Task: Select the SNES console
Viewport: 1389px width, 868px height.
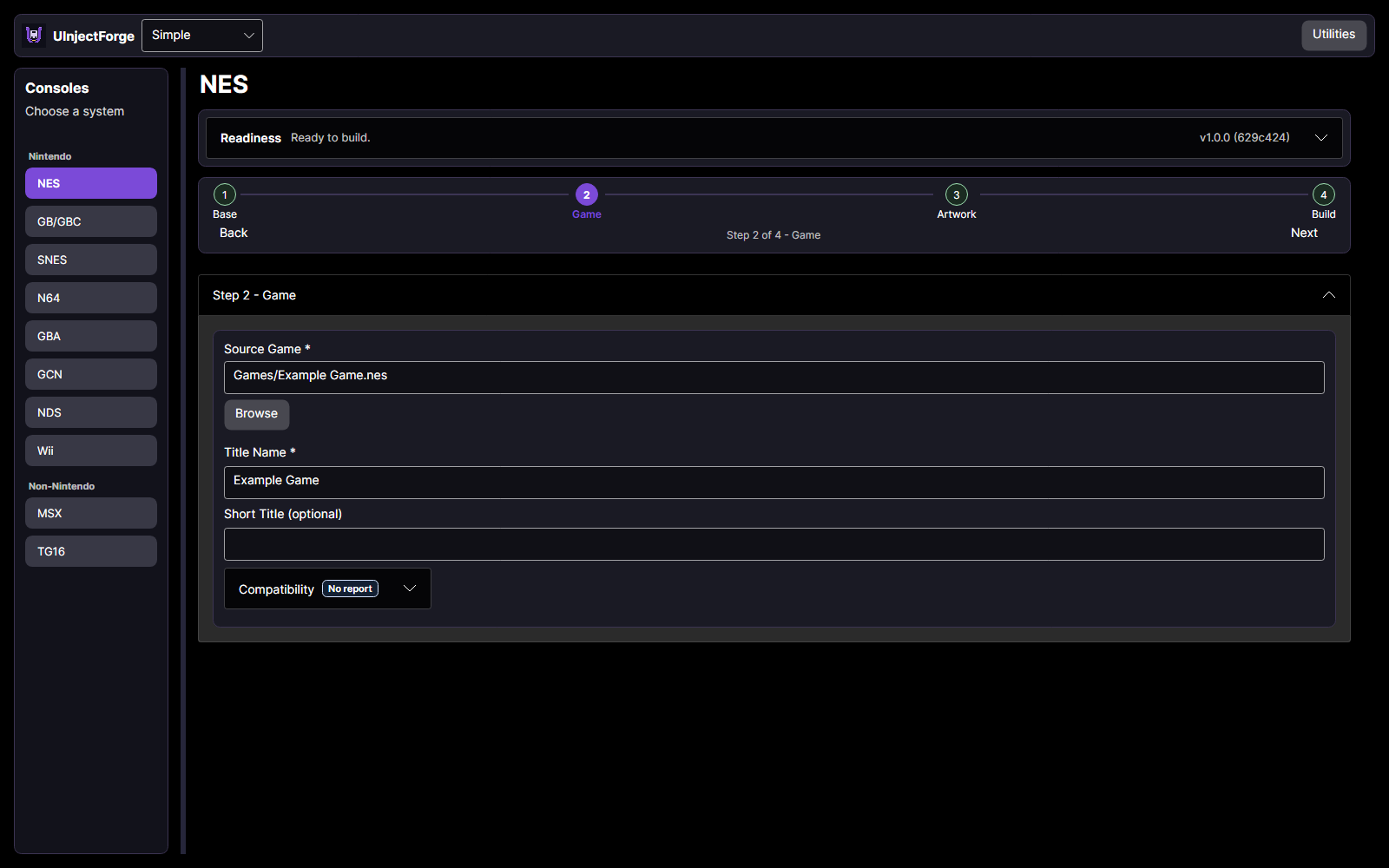Action: click(x=91, y=260)
